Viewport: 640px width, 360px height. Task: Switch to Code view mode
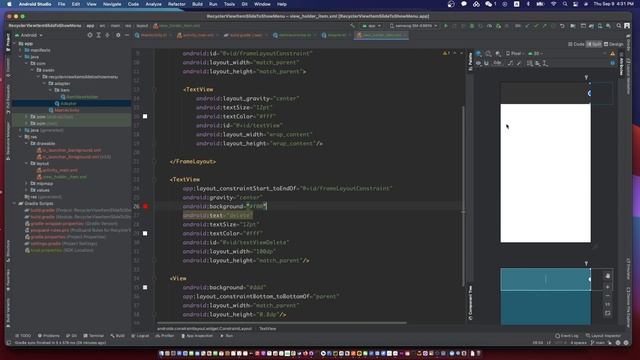[x=576, y=44]
